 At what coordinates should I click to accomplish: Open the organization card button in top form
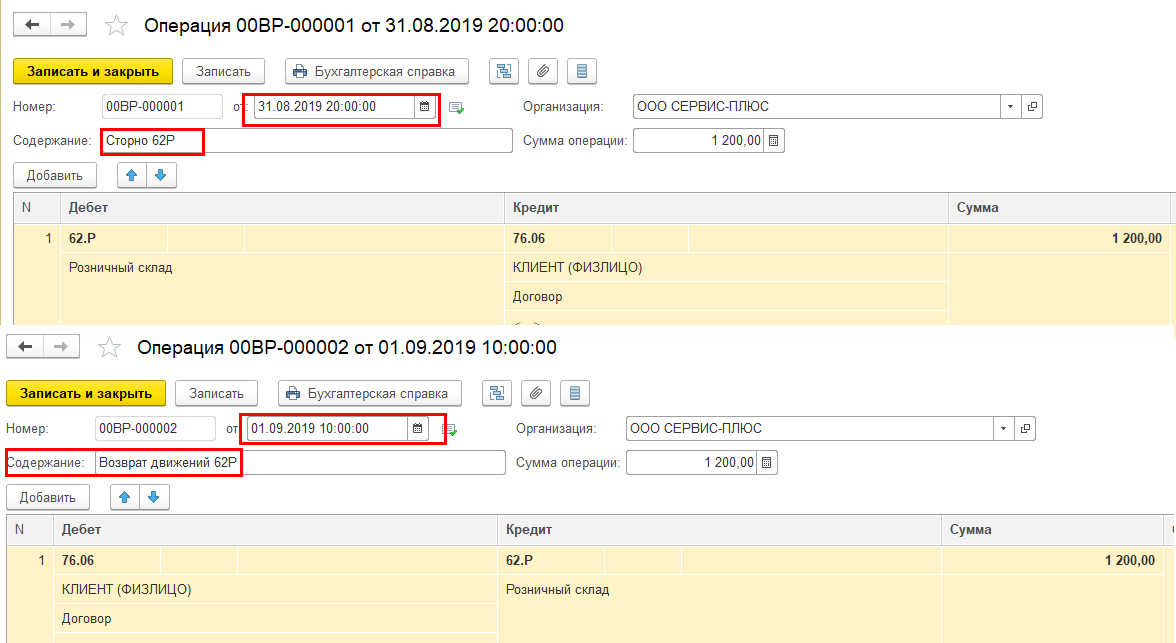pyautogui.click(x=1032, y=107)
